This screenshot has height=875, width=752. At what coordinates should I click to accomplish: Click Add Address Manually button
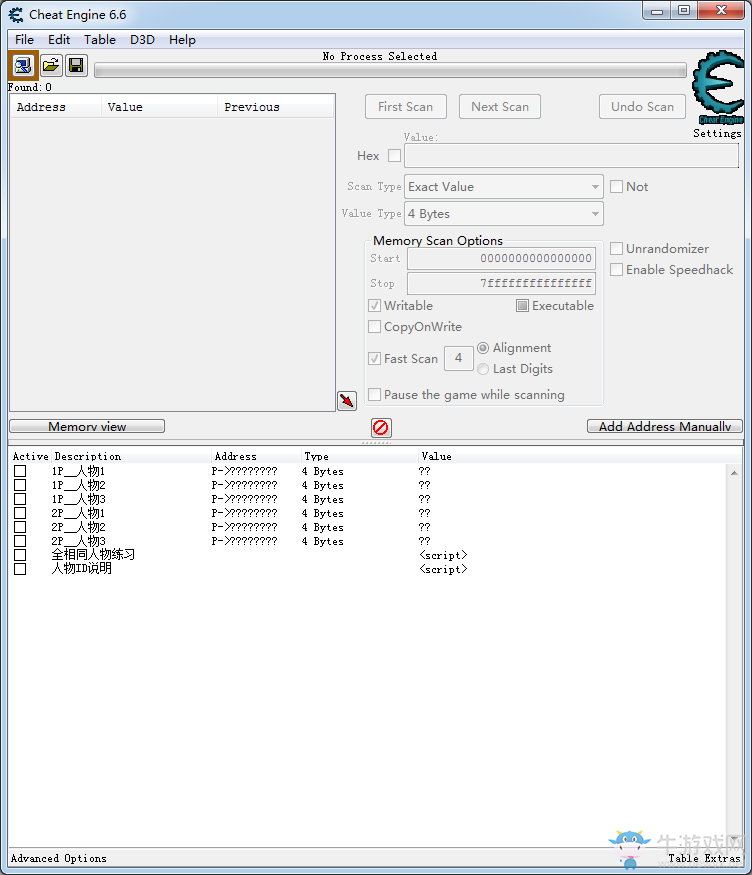[x=665, y=426]
